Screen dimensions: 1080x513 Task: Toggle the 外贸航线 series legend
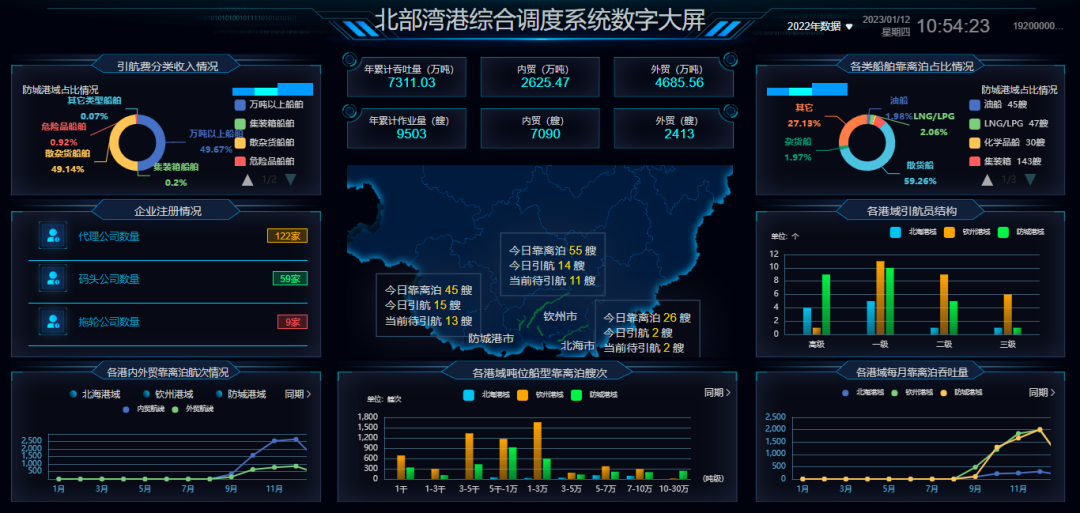tap(191, 409)
